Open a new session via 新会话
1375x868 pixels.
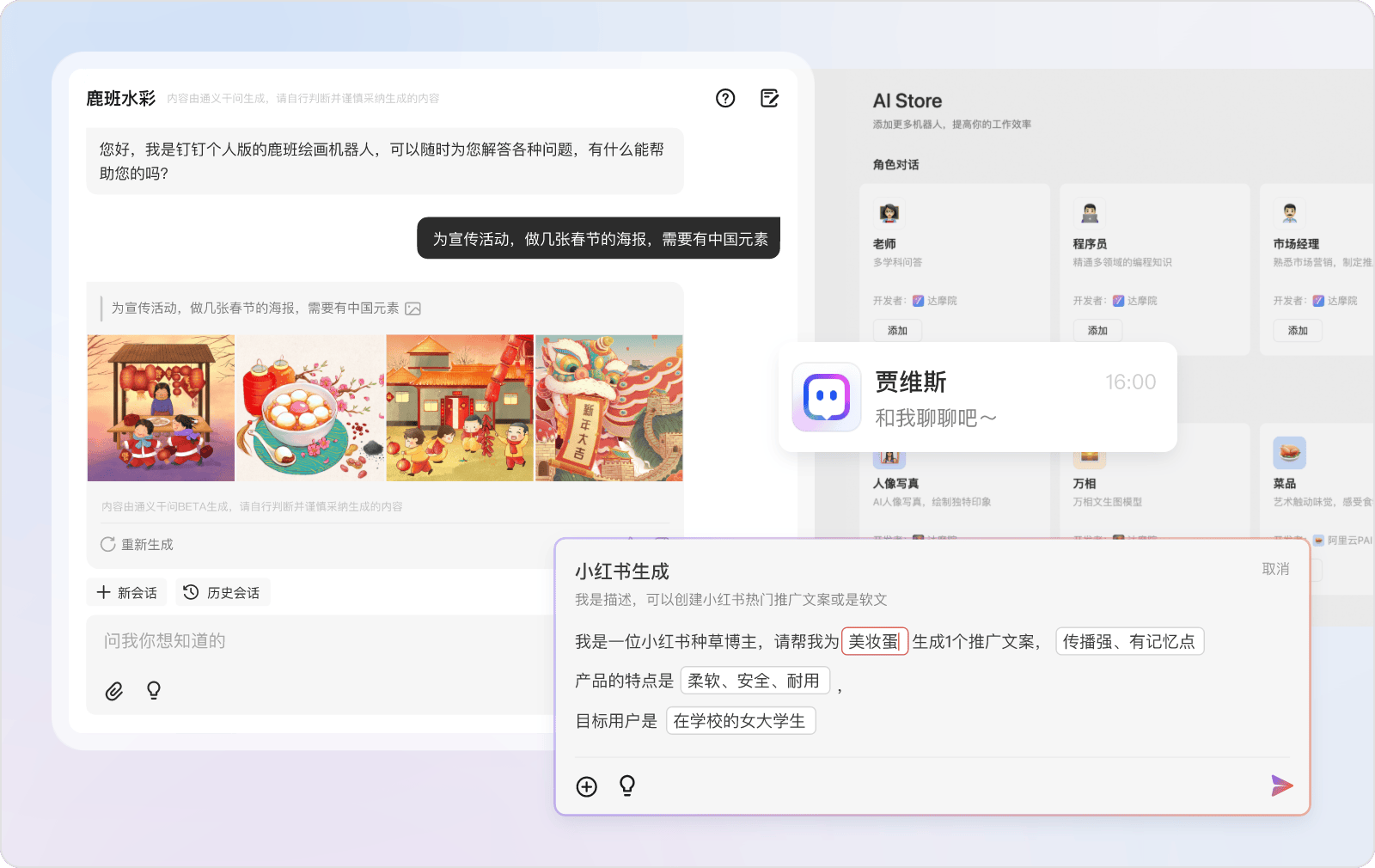point(126,592)
